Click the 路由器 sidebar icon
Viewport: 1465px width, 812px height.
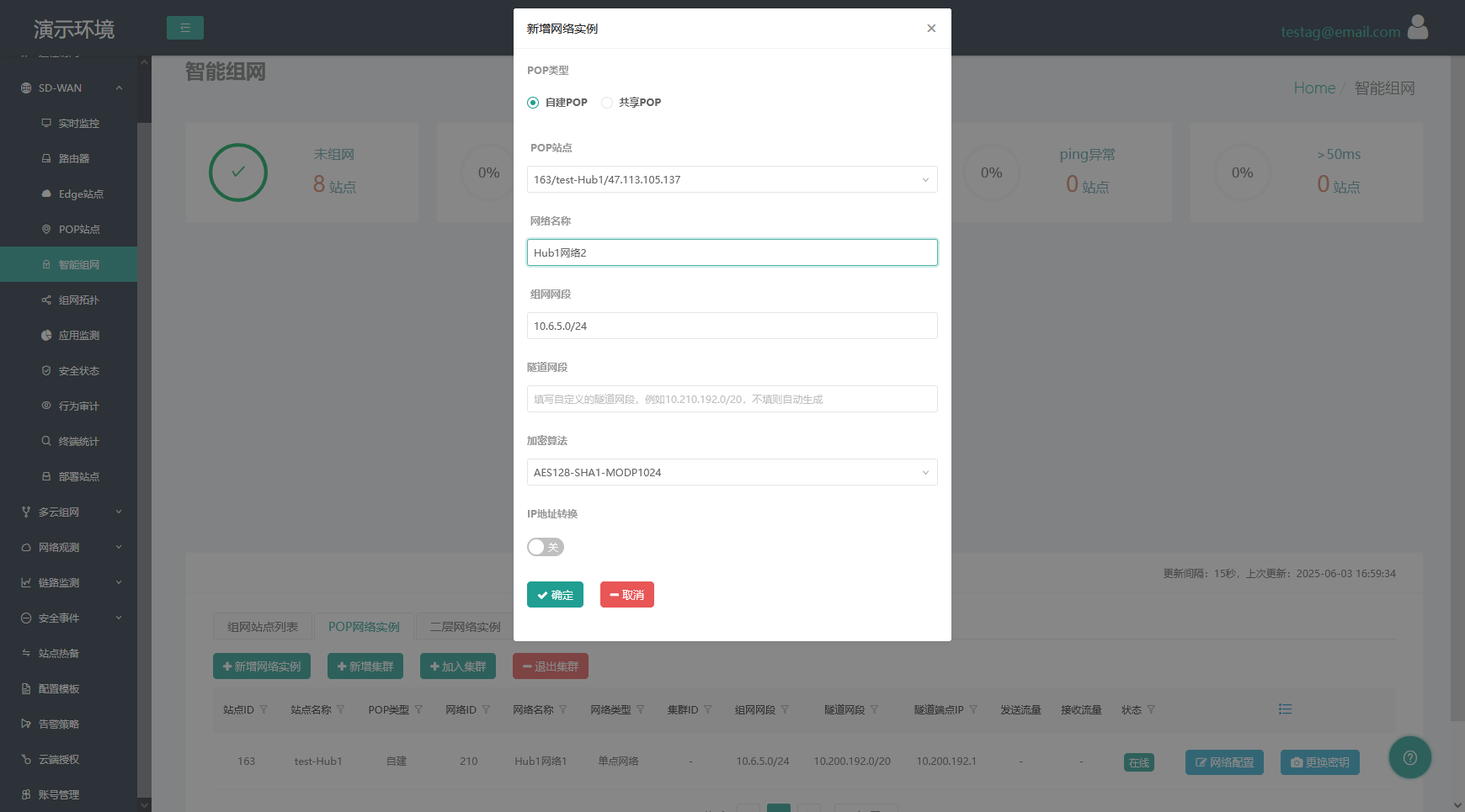tap(46, 158)
